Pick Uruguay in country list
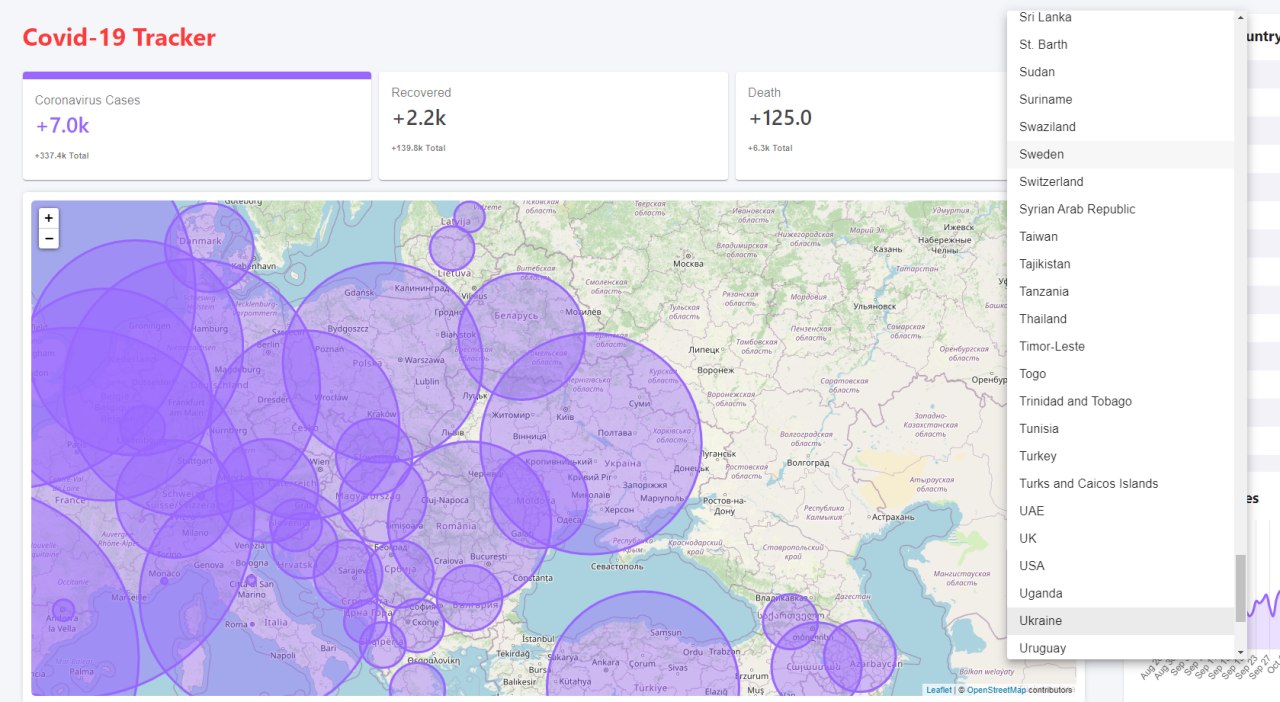The image size is (1280, 702). coord(1120,648)
